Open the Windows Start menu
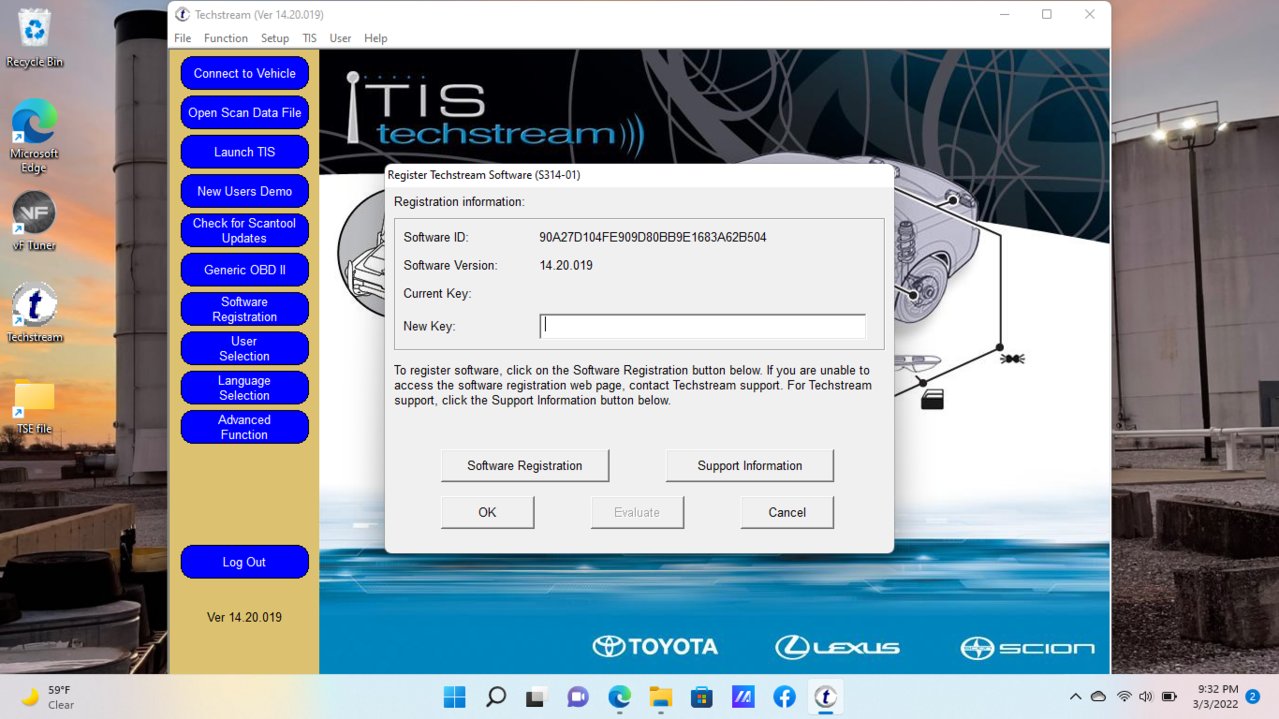The image size is (1279, 719). tap(454, 697)
